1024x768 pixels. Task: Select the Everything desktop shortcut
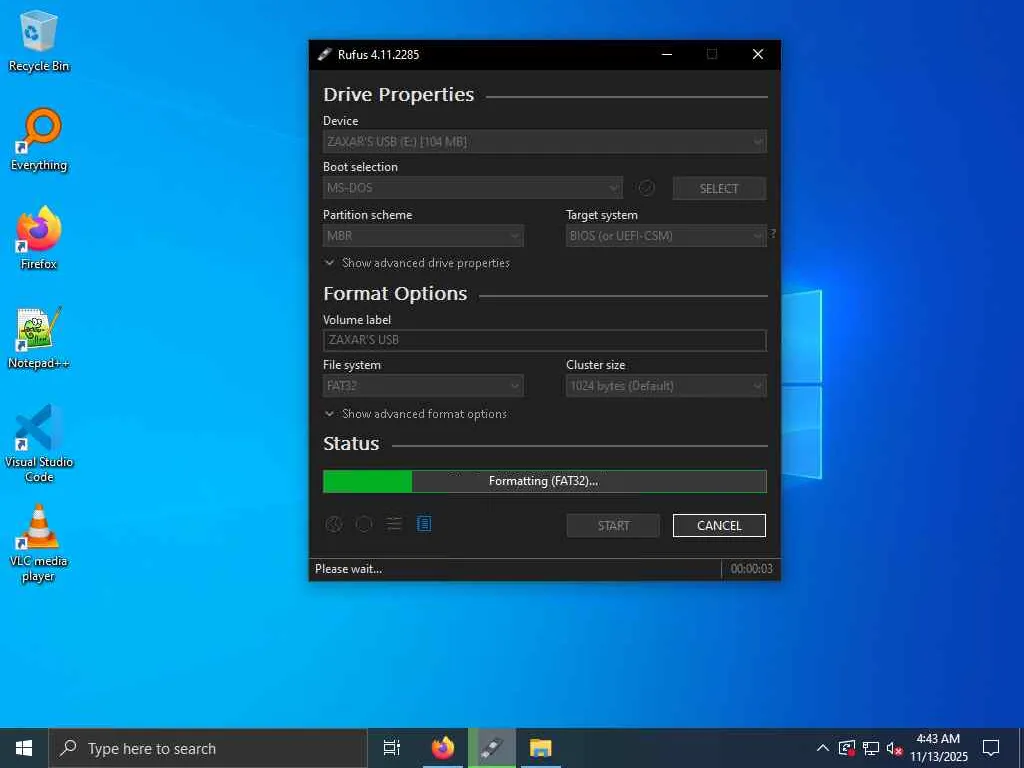click(x=39, y=140)
